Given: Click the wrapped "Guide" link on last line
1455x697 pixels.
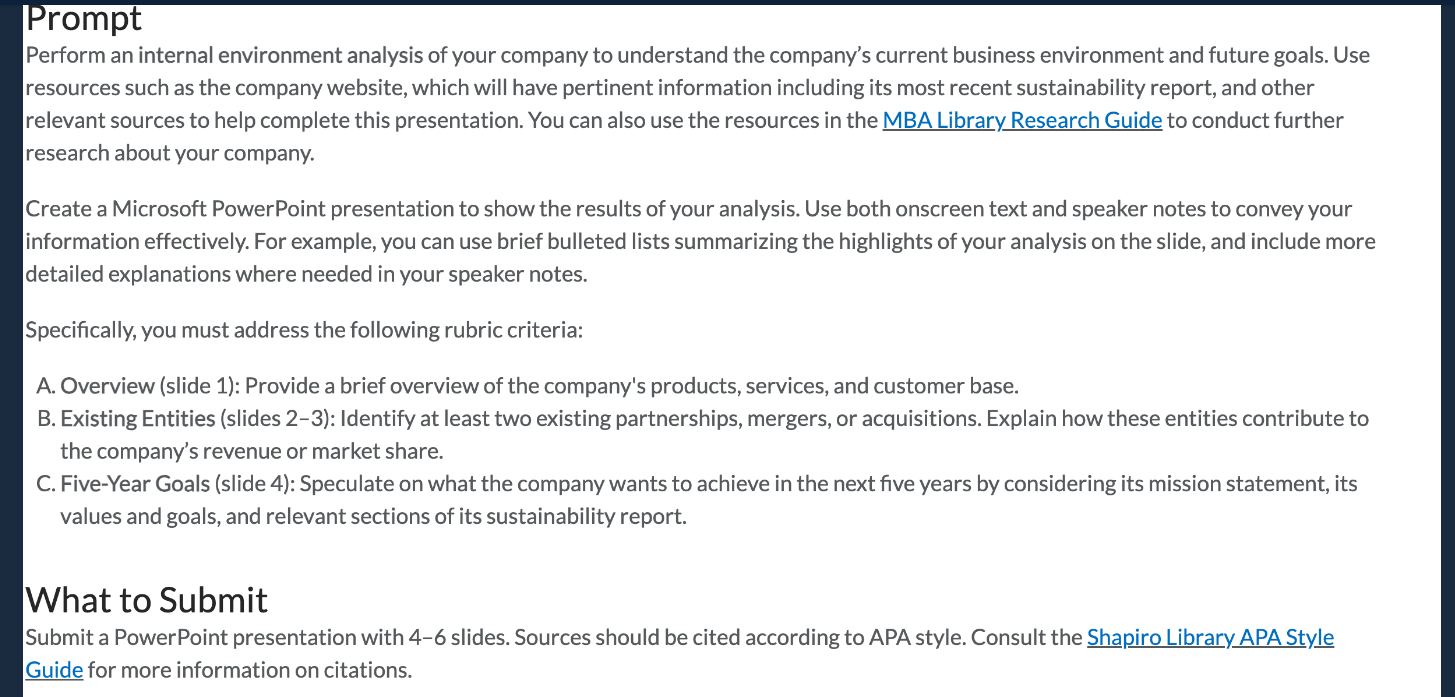Looking at the screenshot, I should tap(54, 670).
